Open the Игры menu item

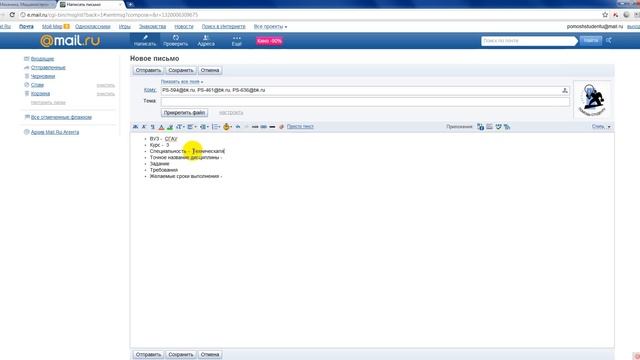tap(124, 27)
